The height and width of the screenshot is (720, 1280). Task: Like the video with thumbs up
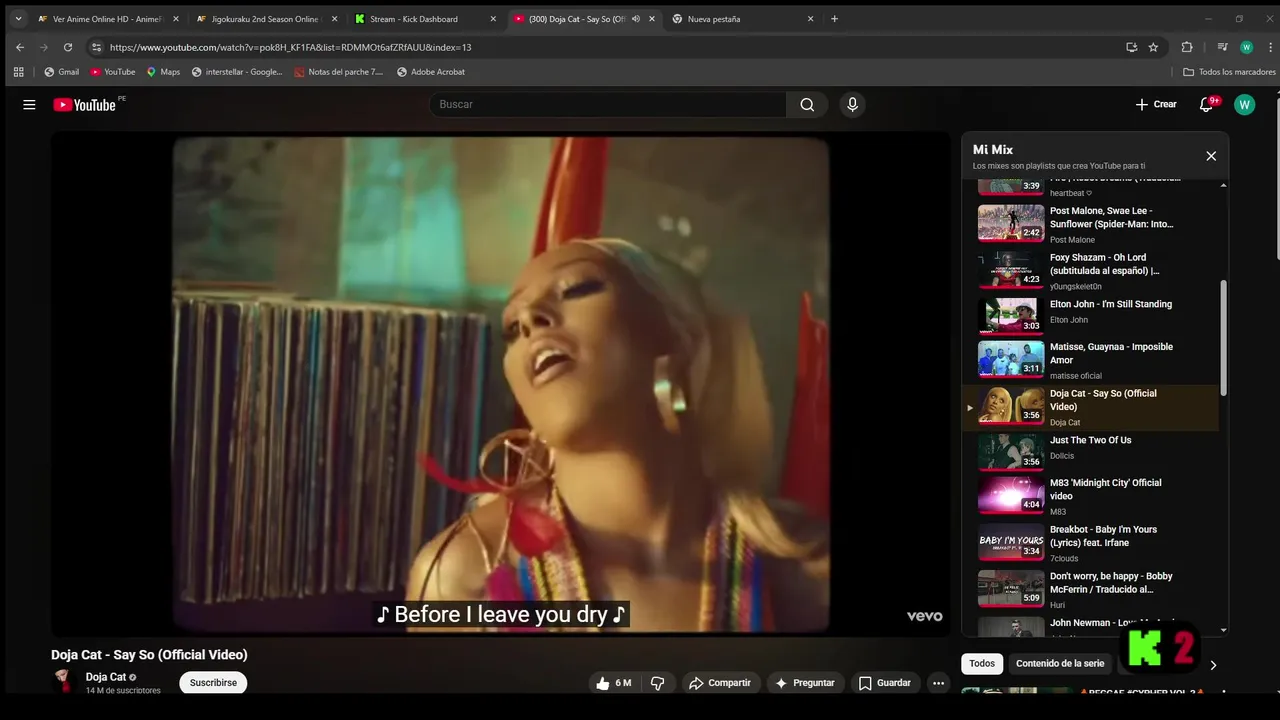[614, 683]
